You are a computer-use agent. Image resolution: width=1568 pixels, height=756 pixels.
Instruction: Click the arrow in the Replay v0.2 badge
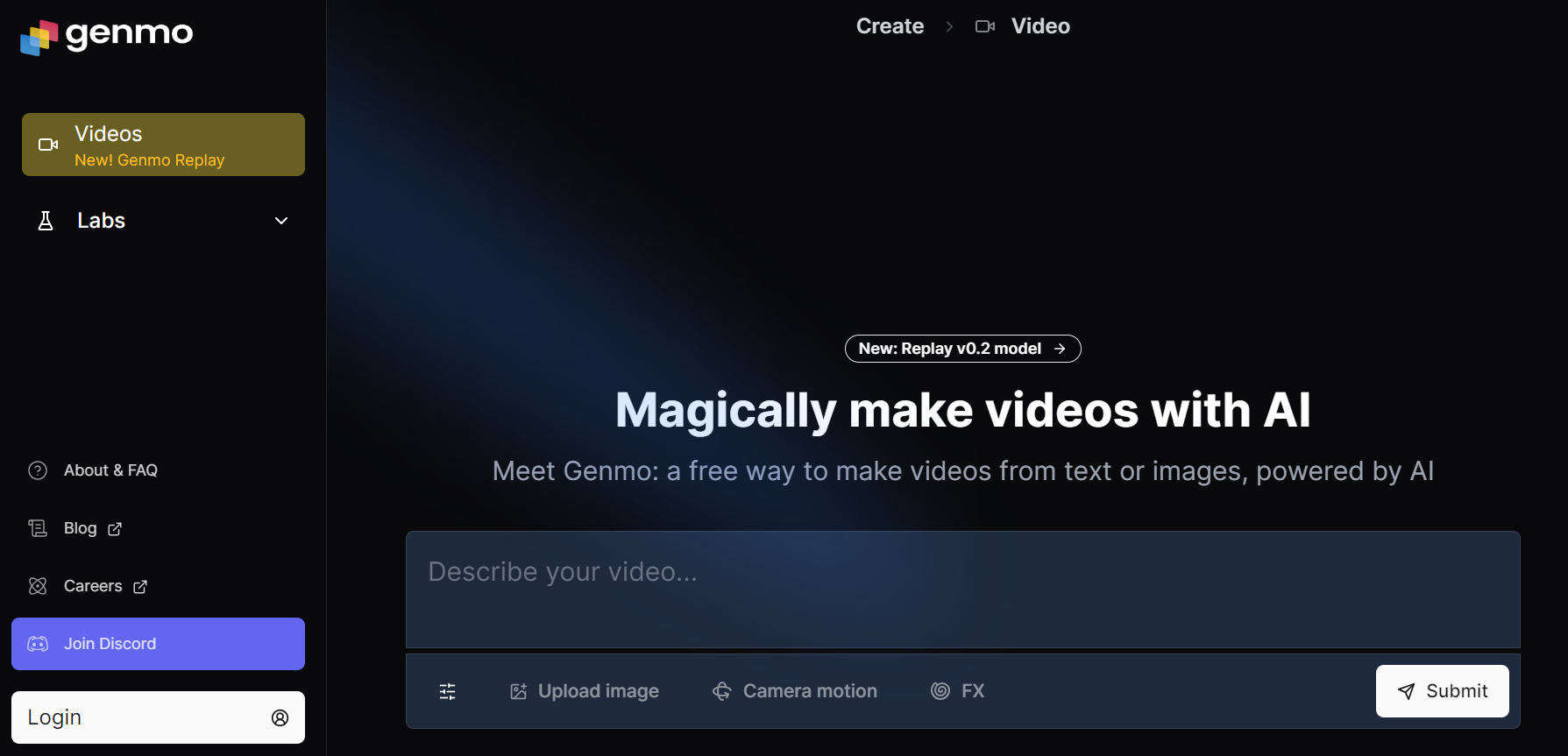click(1060, 349)
